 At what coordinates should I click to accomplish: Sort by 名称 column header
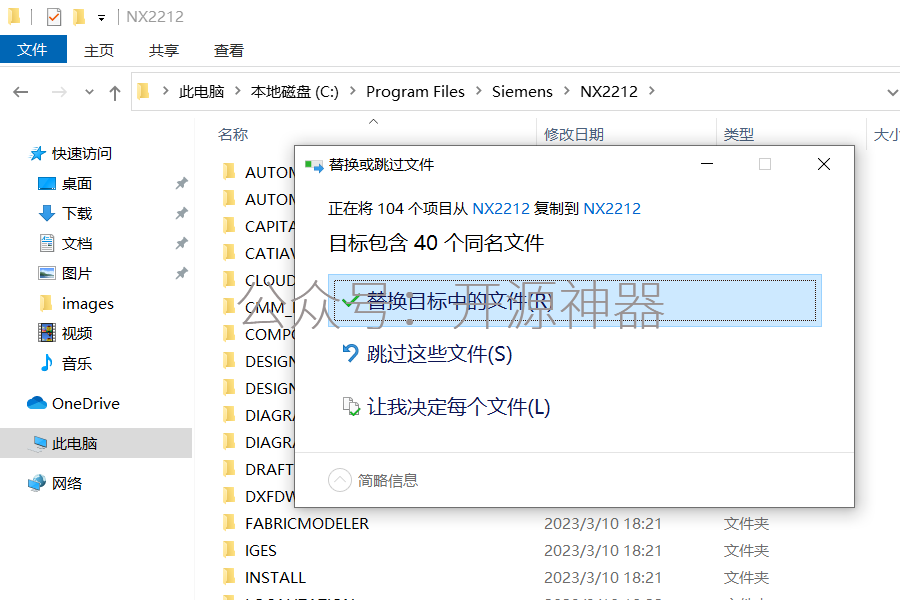point(233,134)
